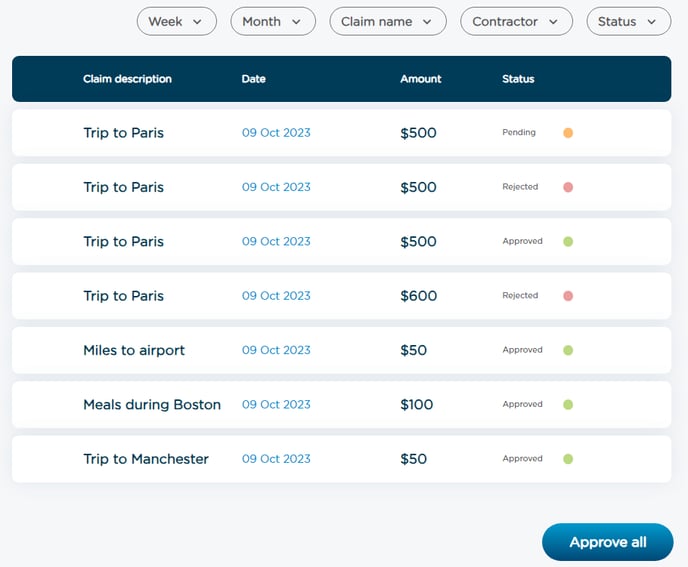The image size is (688, 567).
Task: Open the Trip to Manchester claim
Action: tap(146, 459)
